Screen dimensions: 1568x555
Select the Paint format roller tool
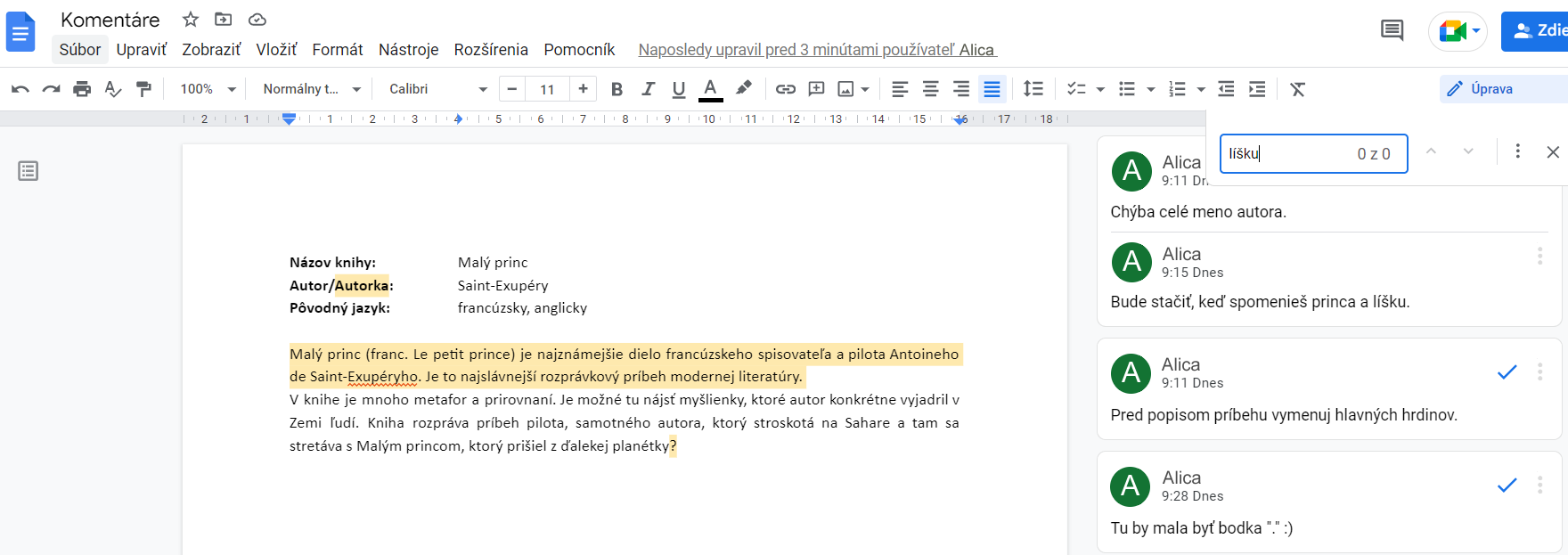[x=143, y=89]
